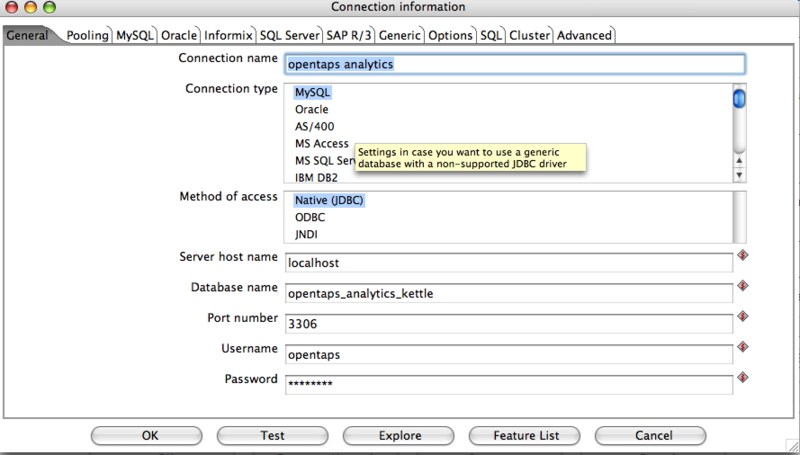800x455 pixels.
Task: Click variable icon beside Server host name
Action: (743, 255)
